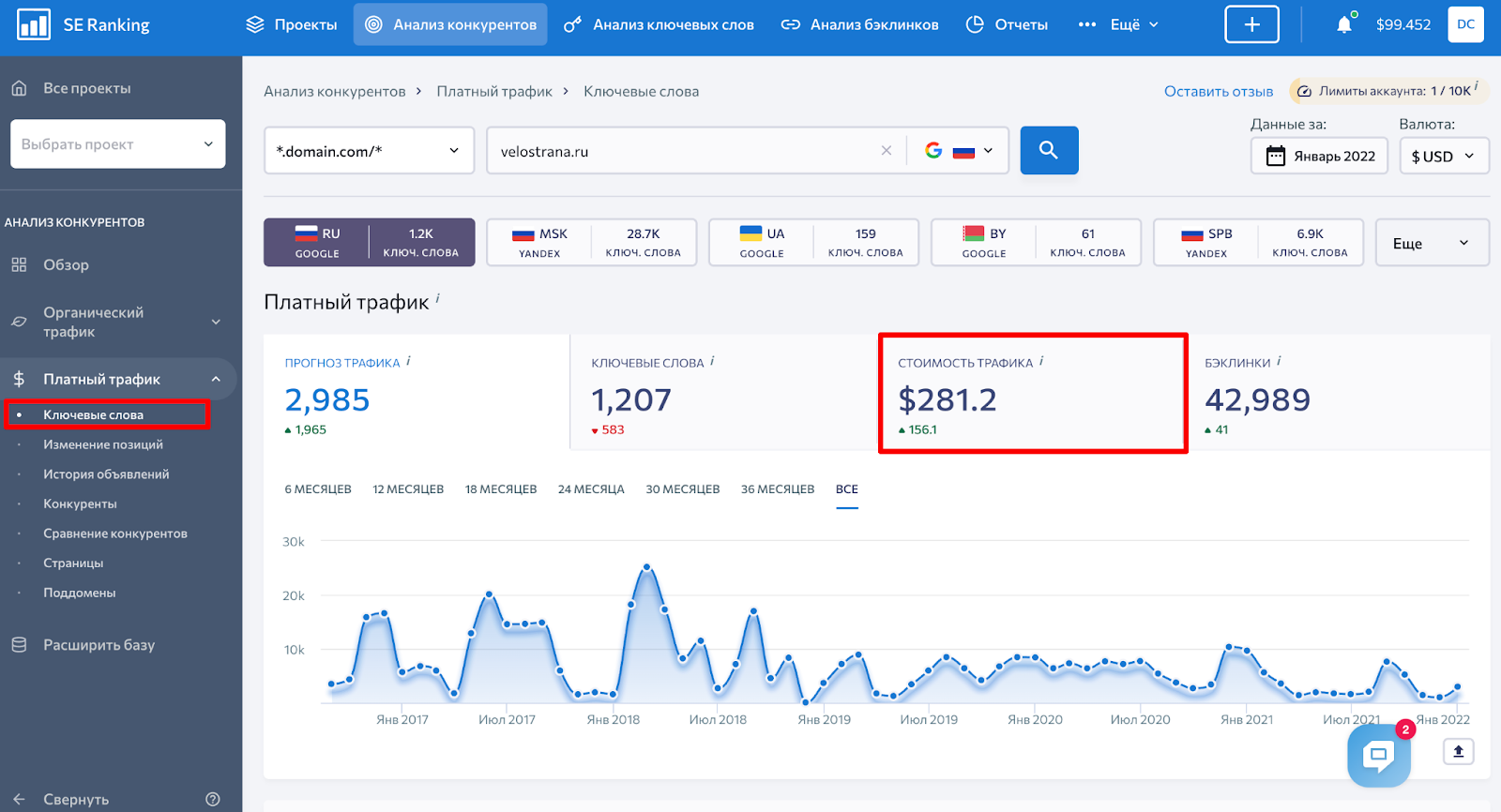Clear the domain field with X icon
The width and height of the screenshot is (1501, 812).
pyautogui.click(x=886, y=150)
